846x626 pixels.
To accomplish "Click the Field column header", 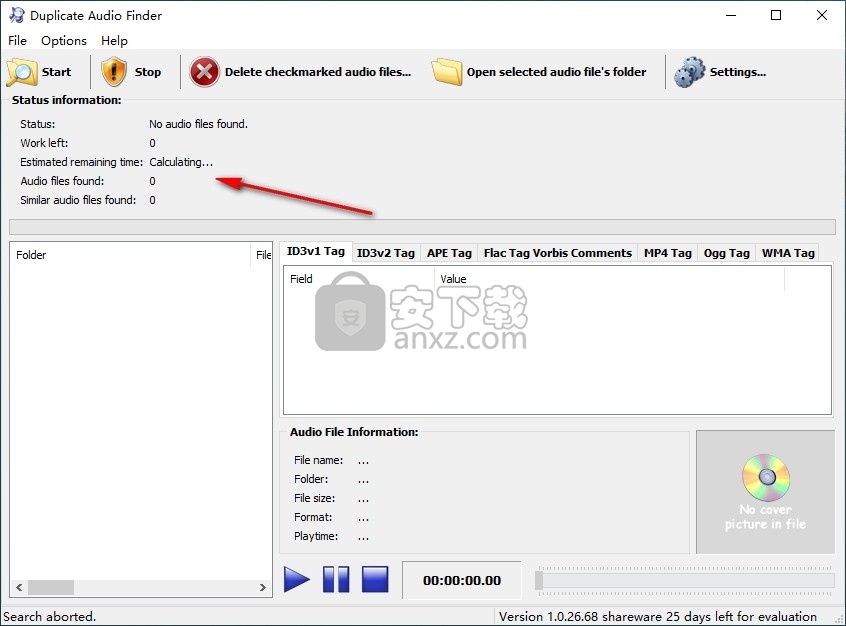I will pos(359,279).
